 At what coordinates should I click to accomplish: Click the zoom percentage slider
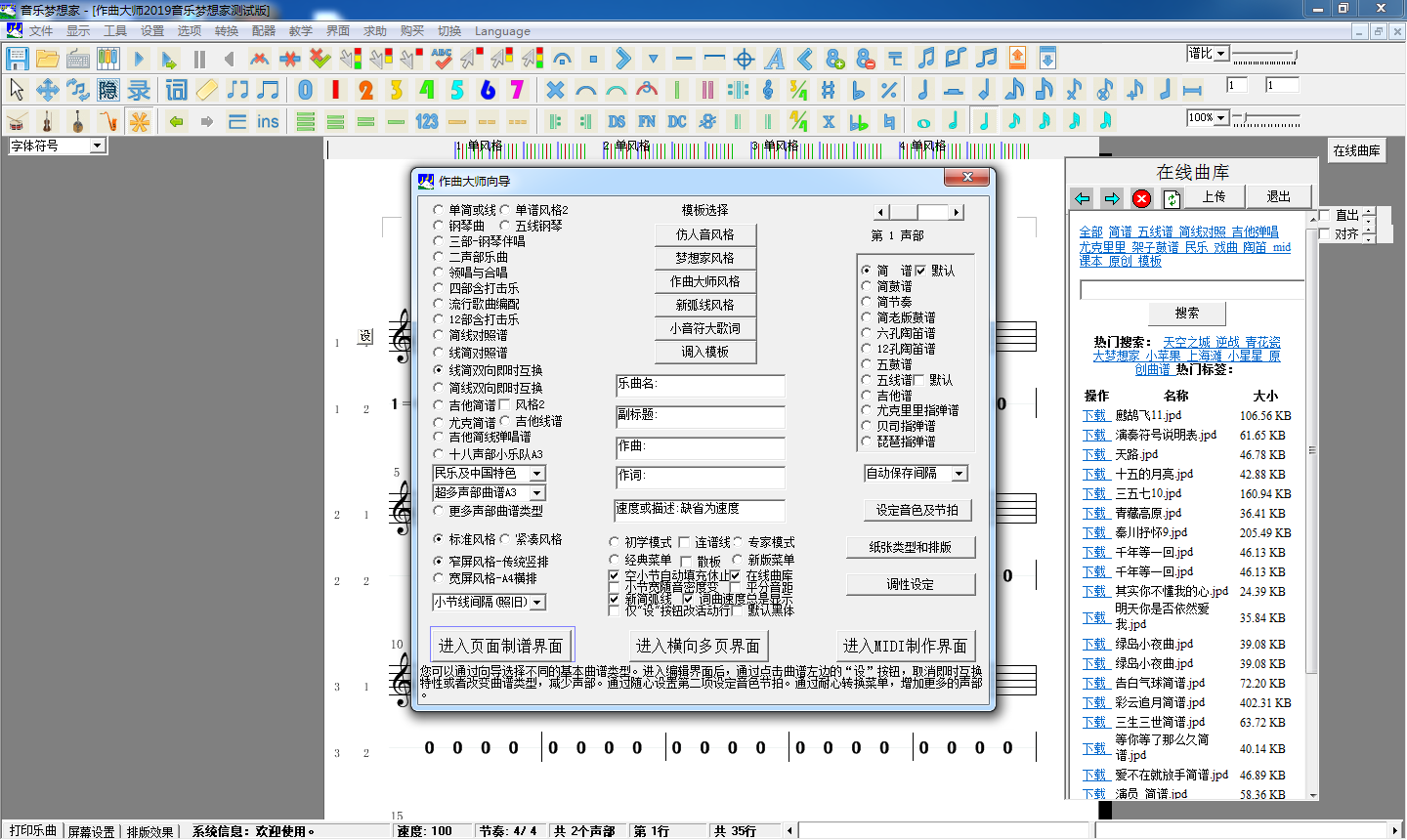(1265, 118)
